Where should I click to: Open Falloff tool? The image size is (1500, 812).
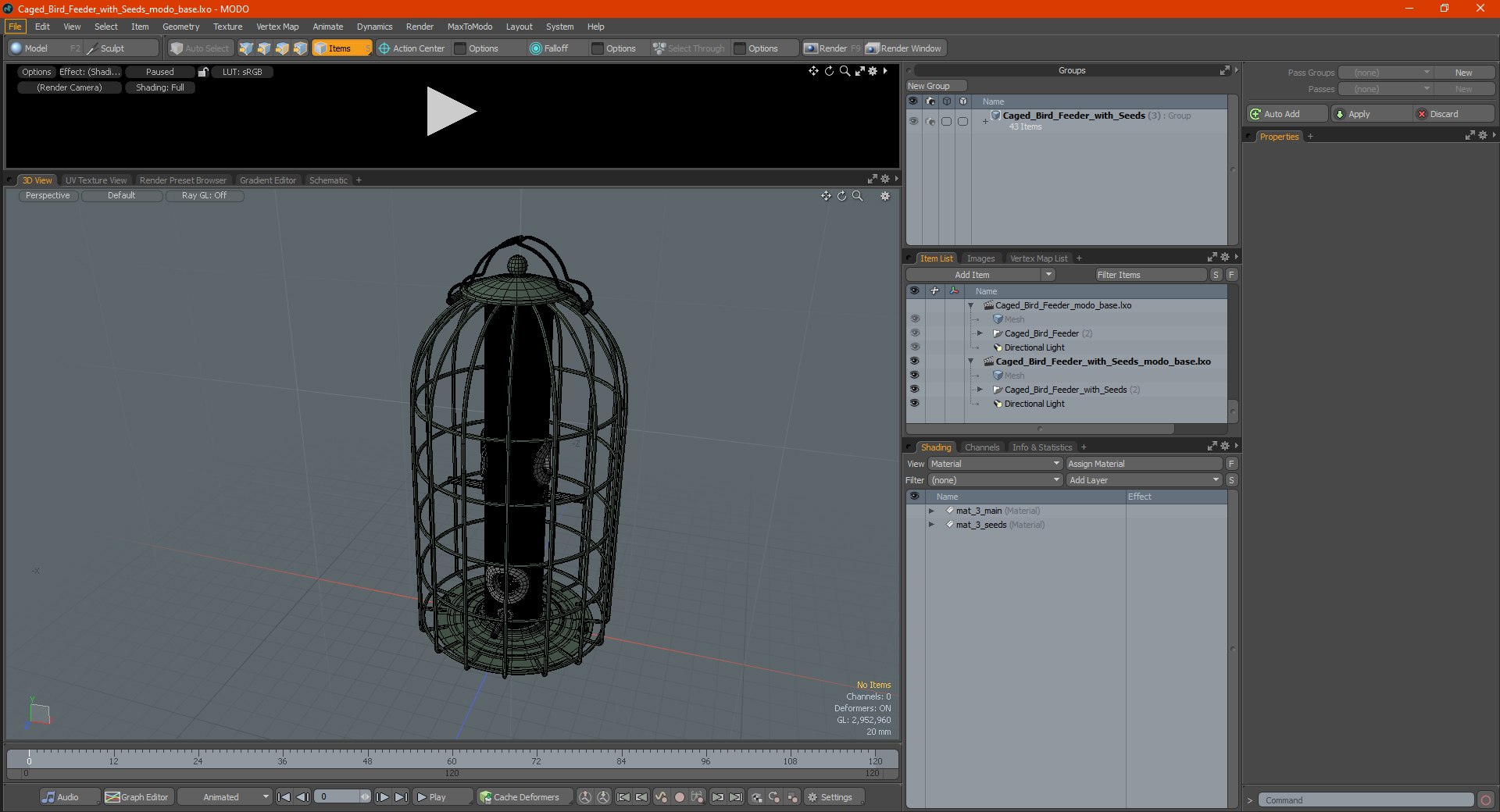coord(549,48)
